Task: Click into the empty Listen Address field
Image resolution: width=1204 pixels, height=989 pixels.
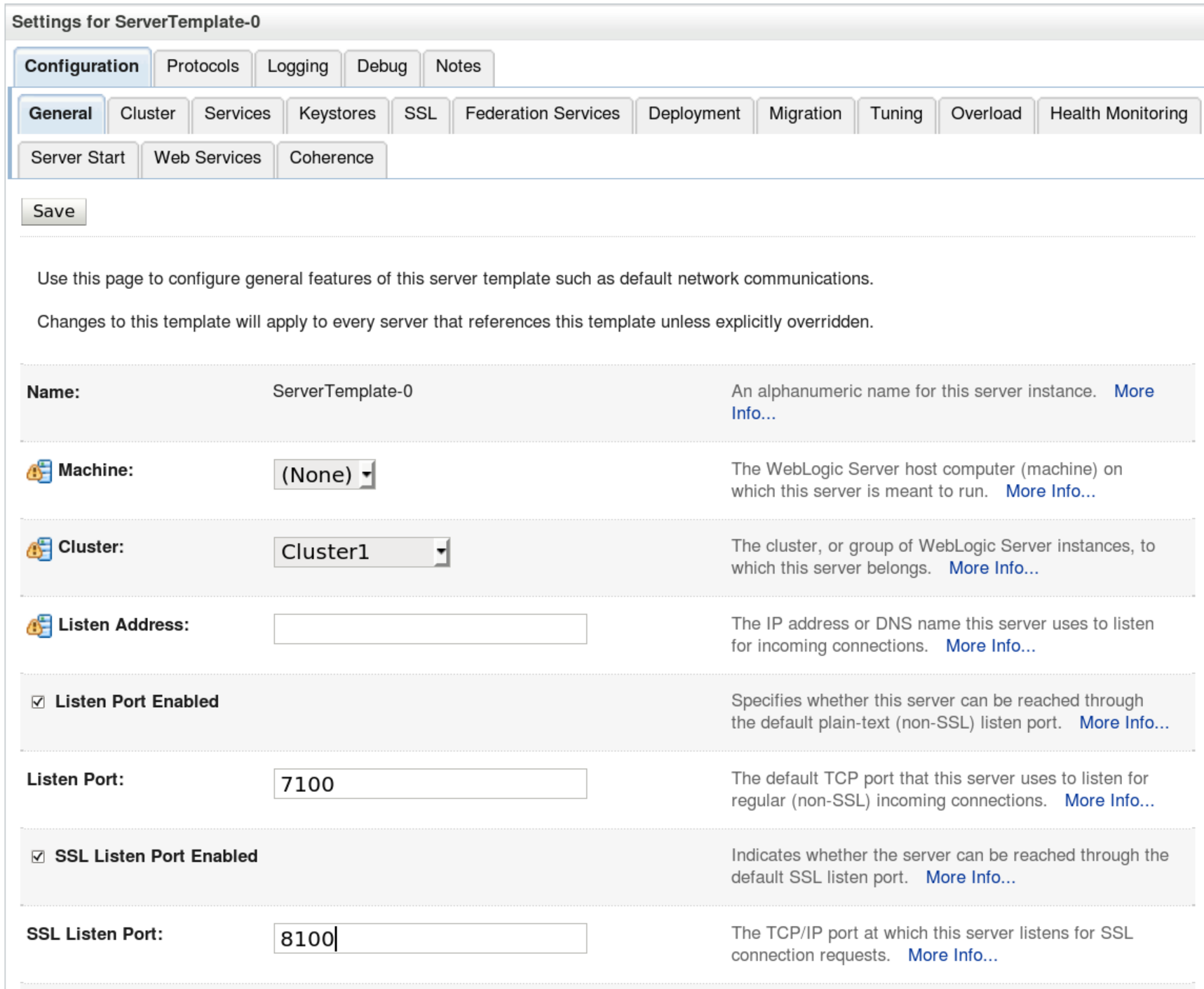Action: (430, 629)
